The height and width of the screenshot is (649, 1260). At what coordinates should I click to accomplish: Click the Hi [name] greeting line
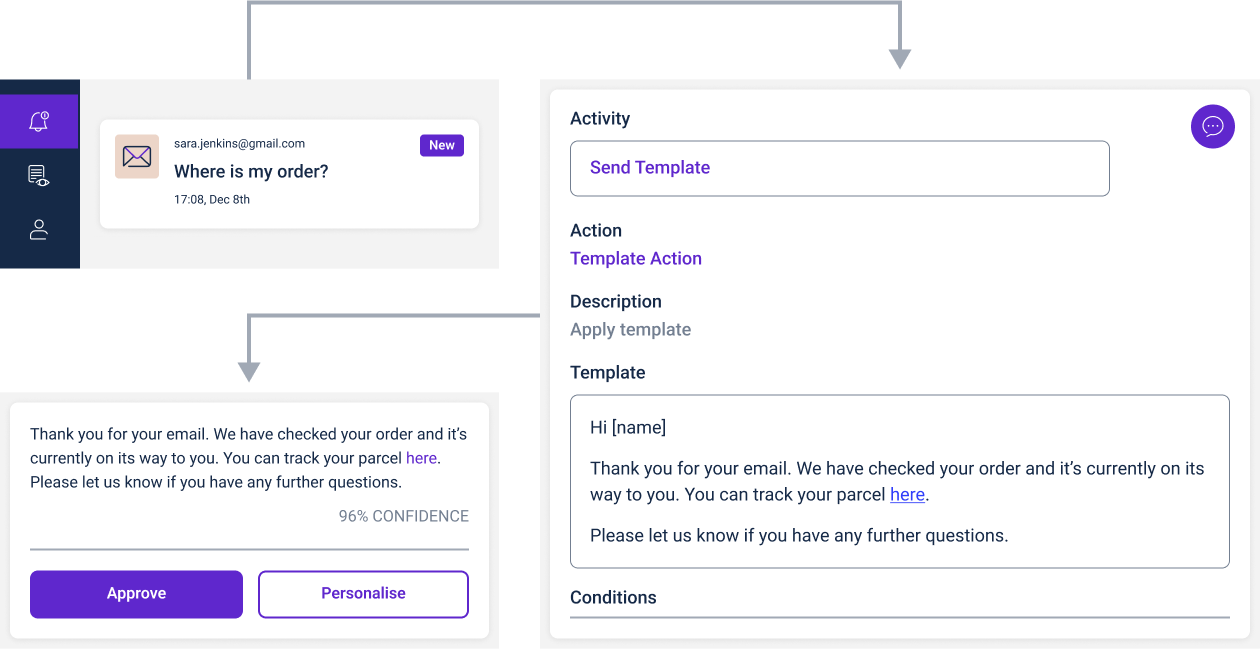[628, 428]
